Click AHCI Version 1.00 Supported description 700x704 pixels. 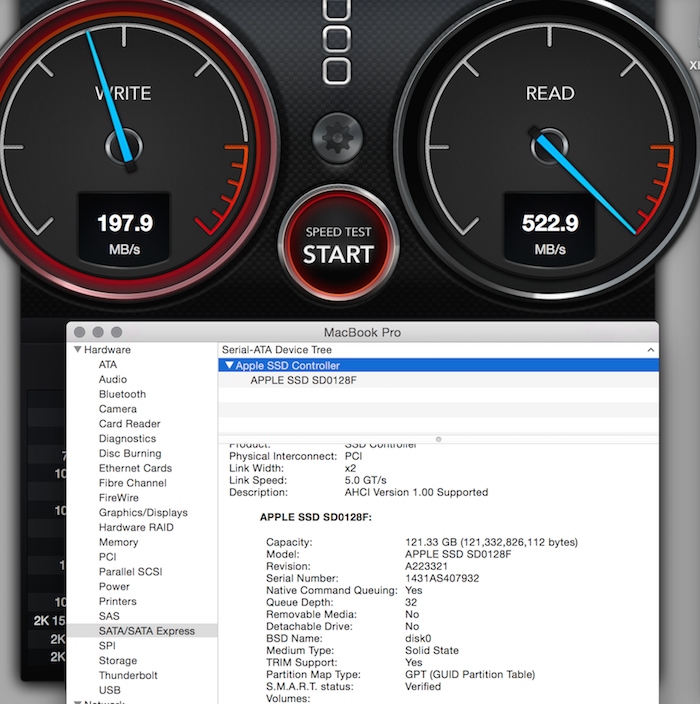(416, 493)
